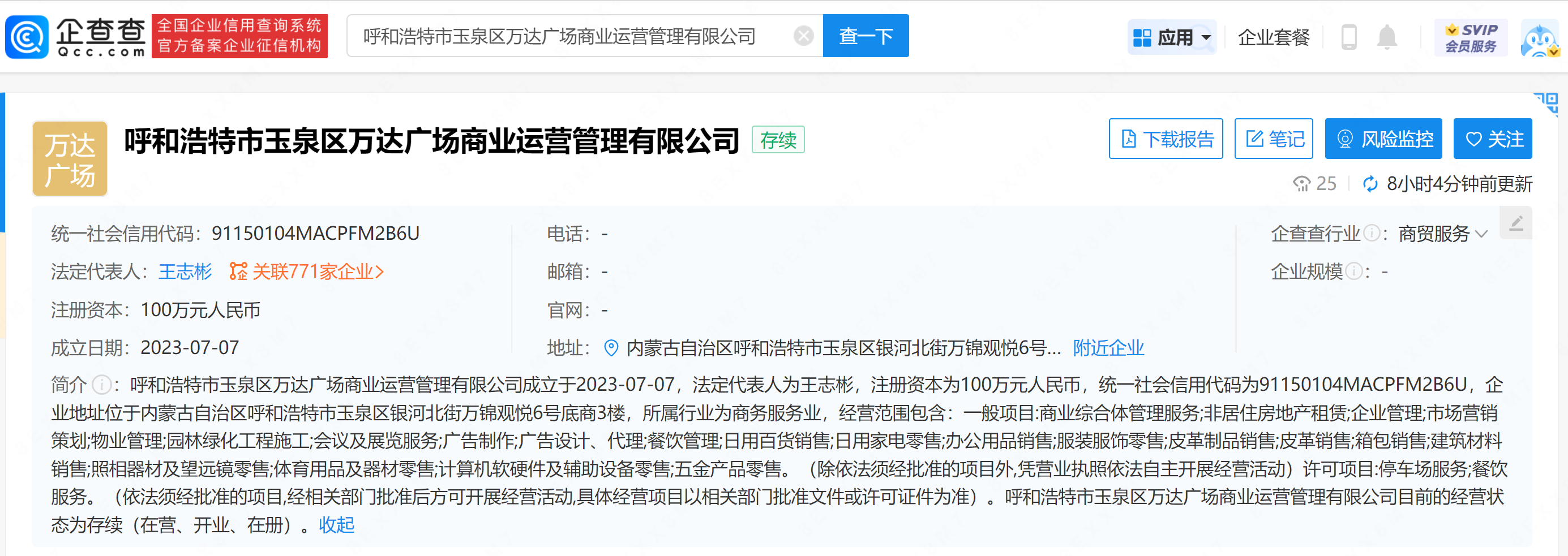
Task: Click the 存续 status tag
Action: pos(778,140)
